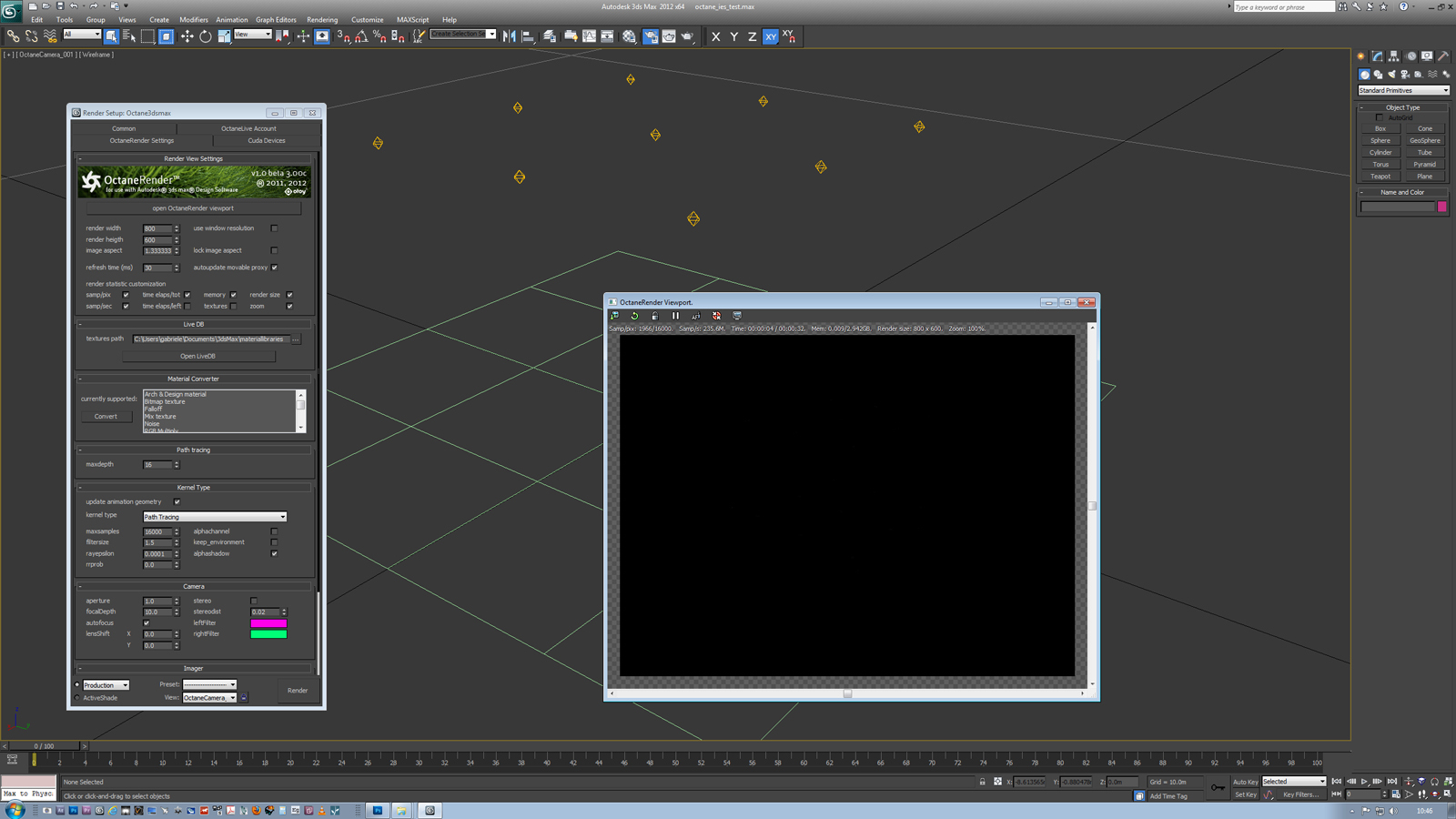Open the Rendering menu
This screenshot has height=819, width=1456.
click(322, 19)
